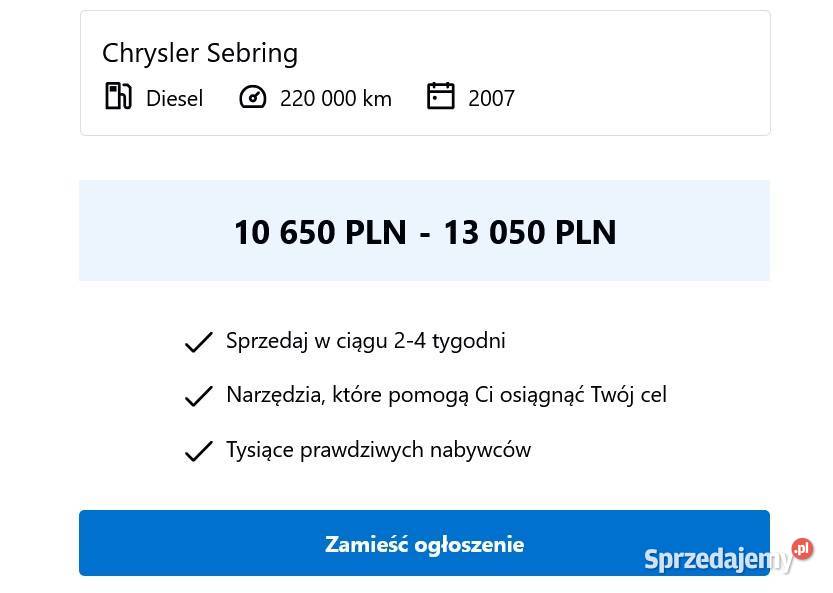
Task: Click the 2007 production year text
Action: [491, 98]
